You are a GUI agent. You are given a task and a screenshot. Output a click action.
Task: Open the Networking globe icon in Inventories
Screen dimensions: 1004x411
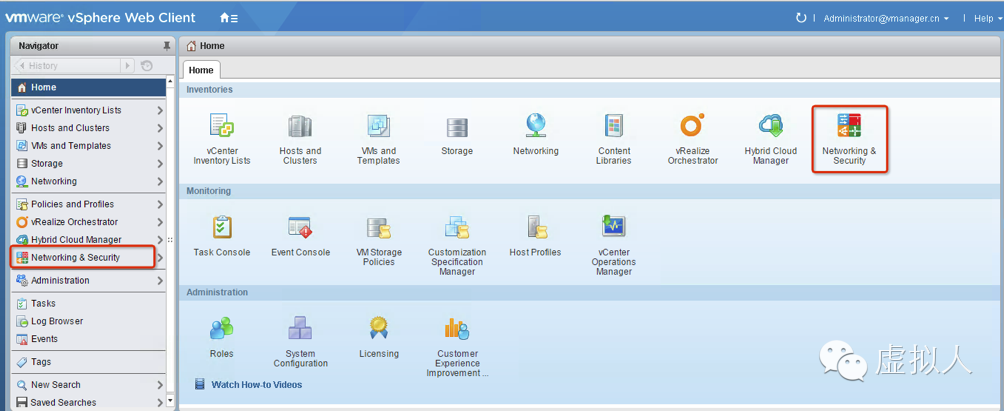[x=535, y=125]
